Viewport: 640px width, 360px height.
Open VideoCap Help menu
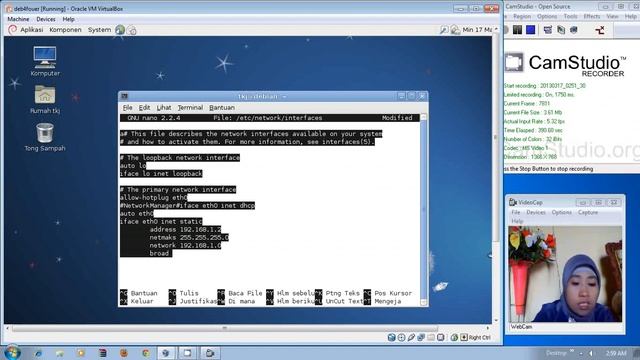coord(517,221)
